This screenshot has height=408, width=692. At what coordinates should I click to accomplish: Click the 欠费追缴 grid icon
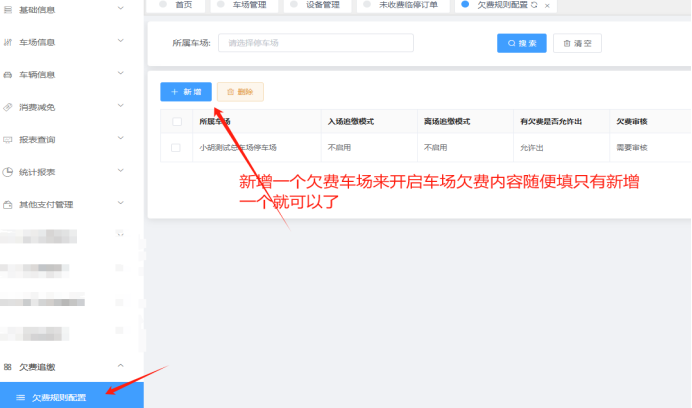coord(8,367)
